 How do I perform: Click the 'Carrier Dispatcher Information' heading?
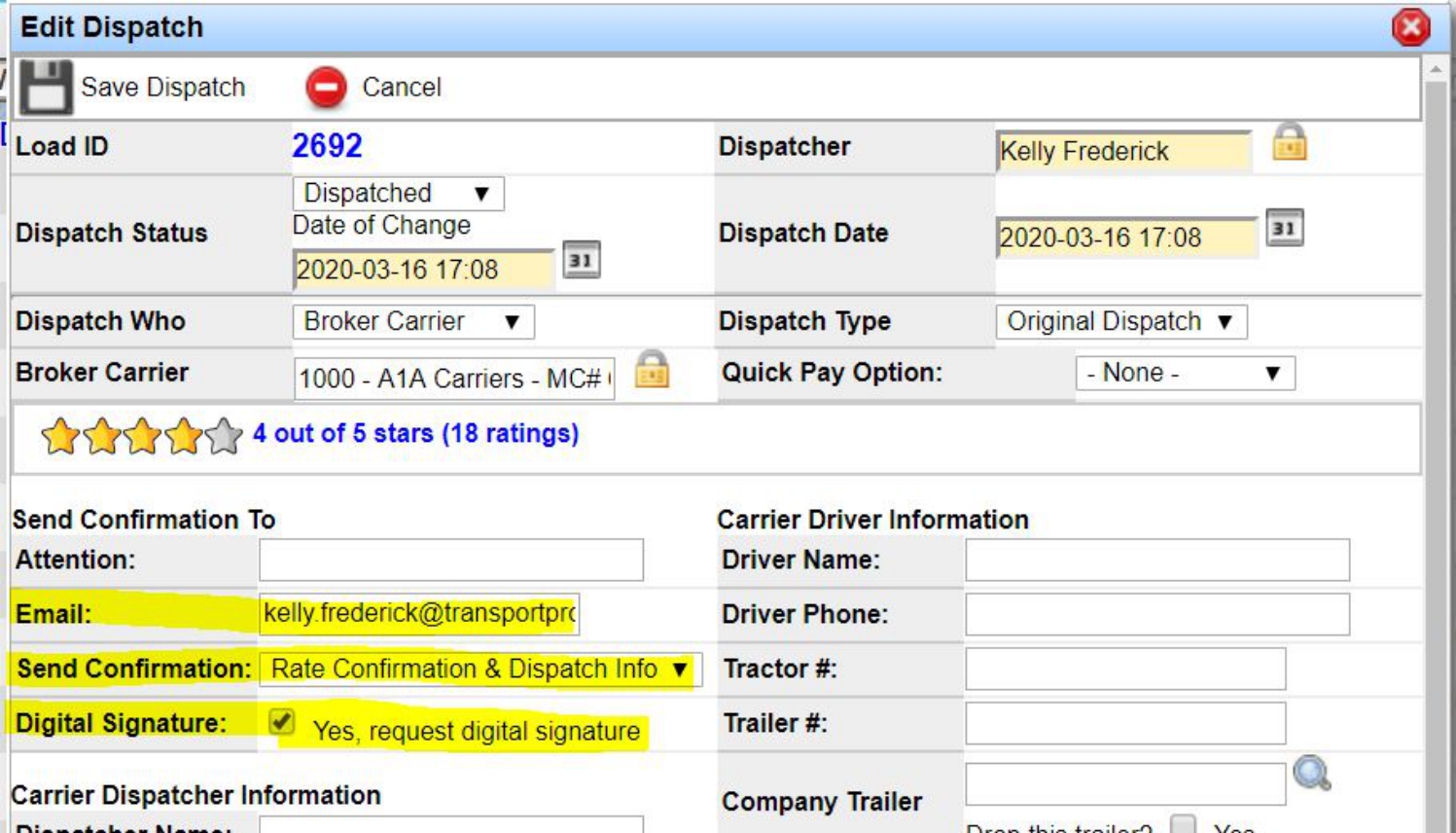[195, 795]
